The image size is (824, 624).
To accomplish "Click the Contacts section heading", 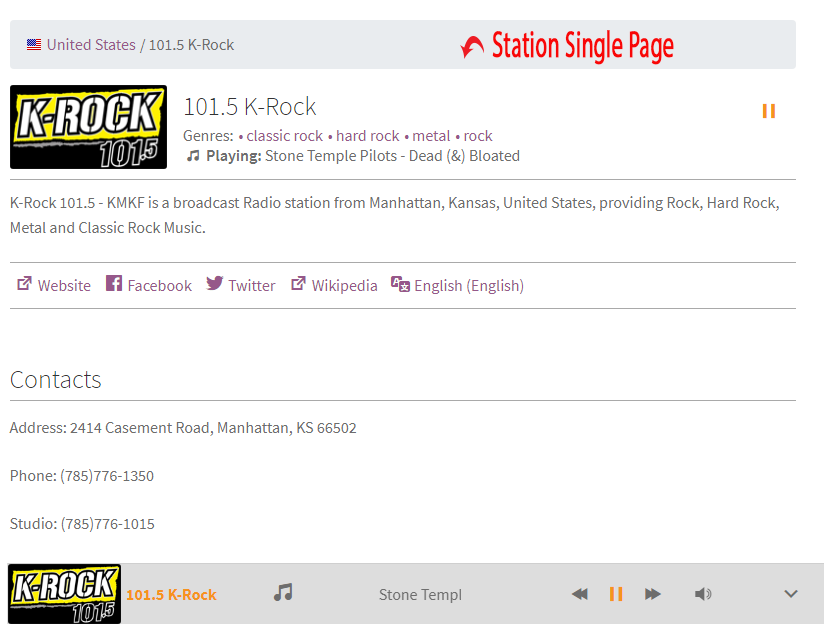I will coord(56,380).
